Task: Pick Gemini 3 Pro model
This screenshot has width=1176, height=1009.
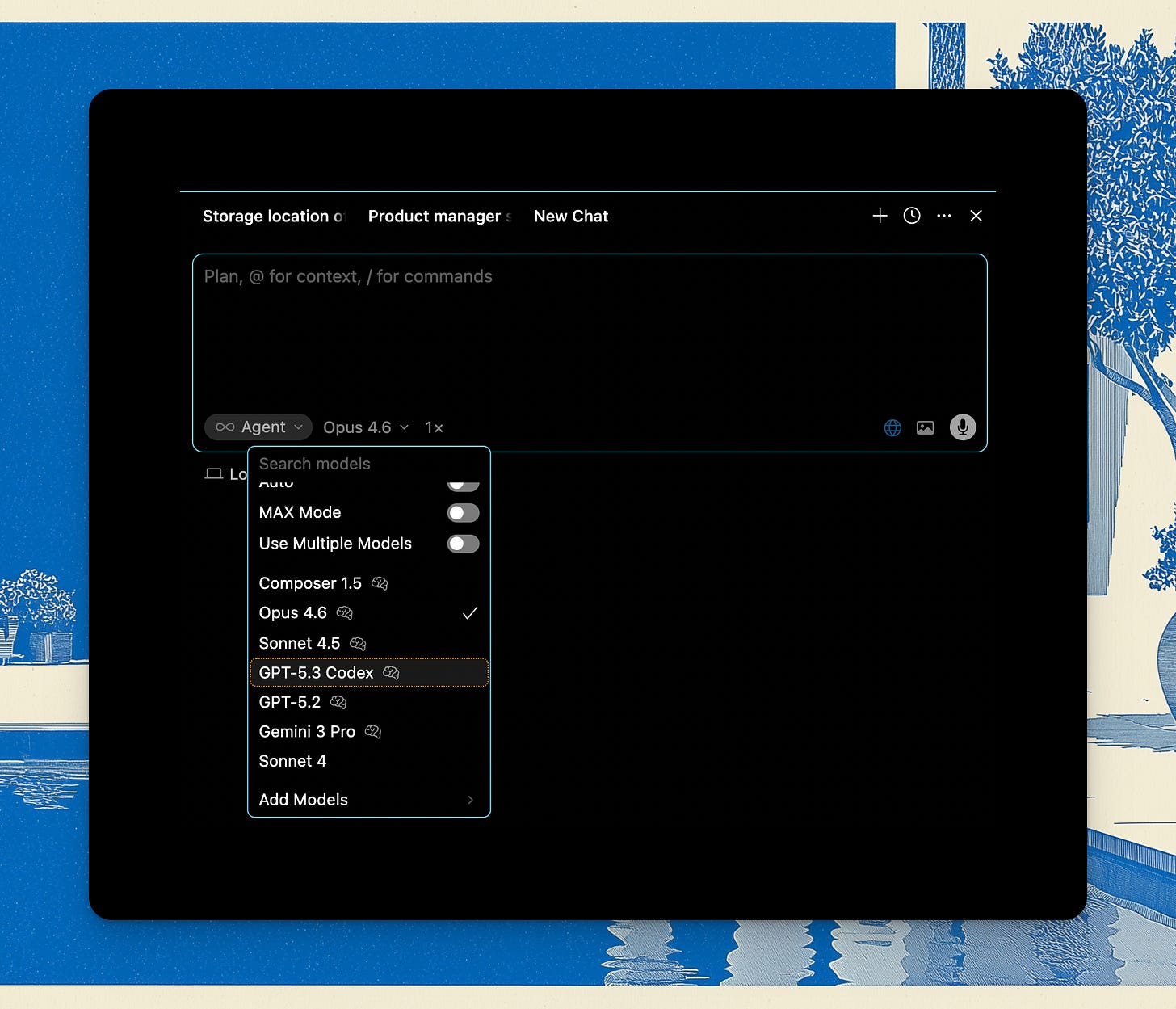Action: pos(369,731)
